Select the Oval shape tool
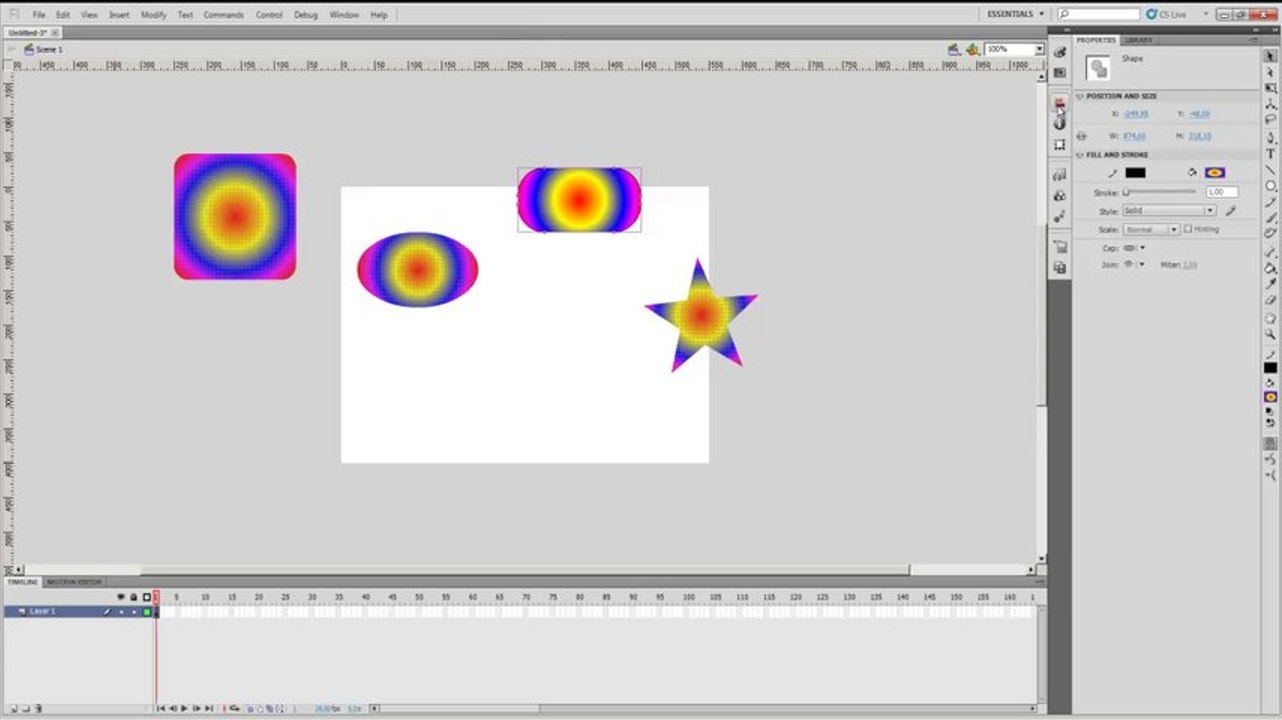This screenshot has height=720, width=1282. pos(1271,186)
